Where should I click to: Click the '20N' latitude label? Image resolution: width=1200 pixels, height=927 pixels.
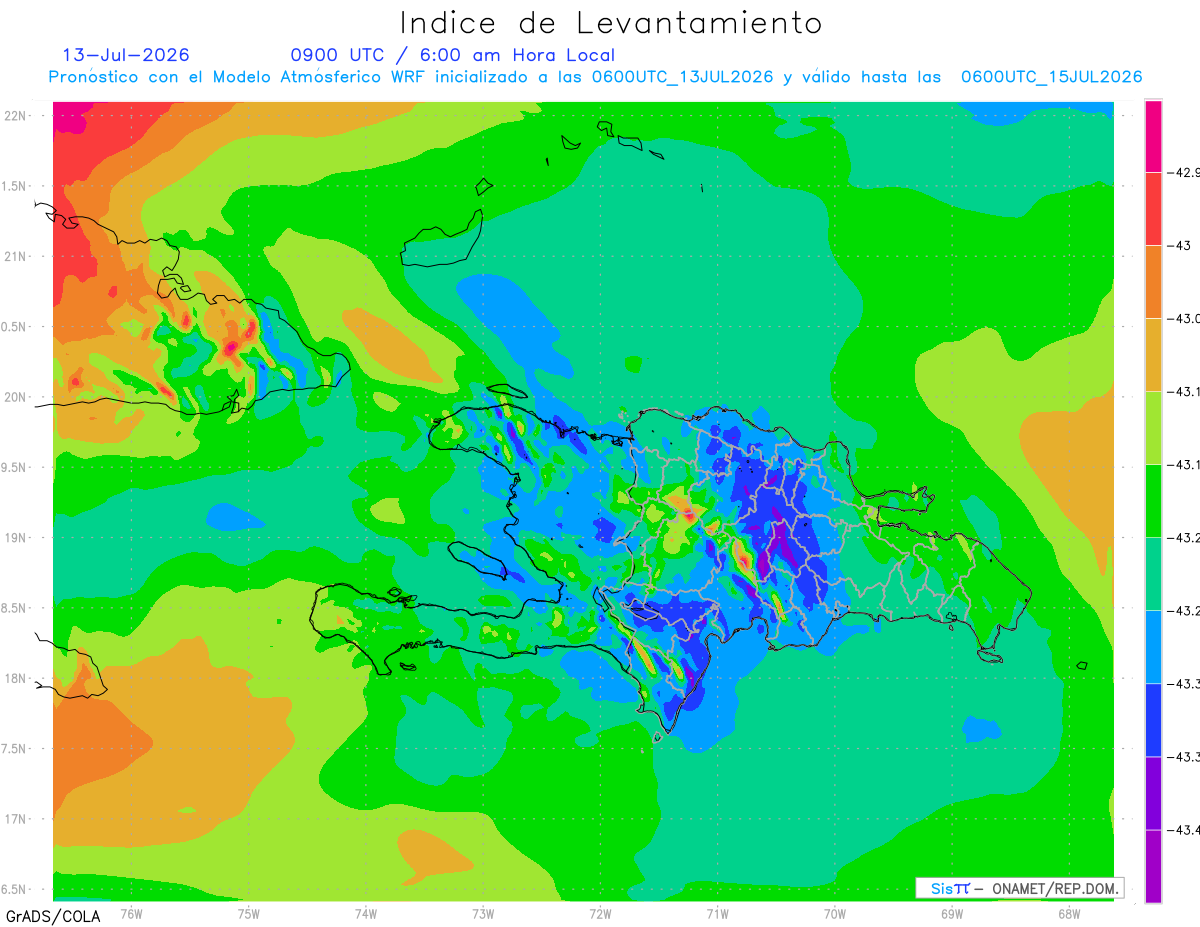tap(15, 397)
